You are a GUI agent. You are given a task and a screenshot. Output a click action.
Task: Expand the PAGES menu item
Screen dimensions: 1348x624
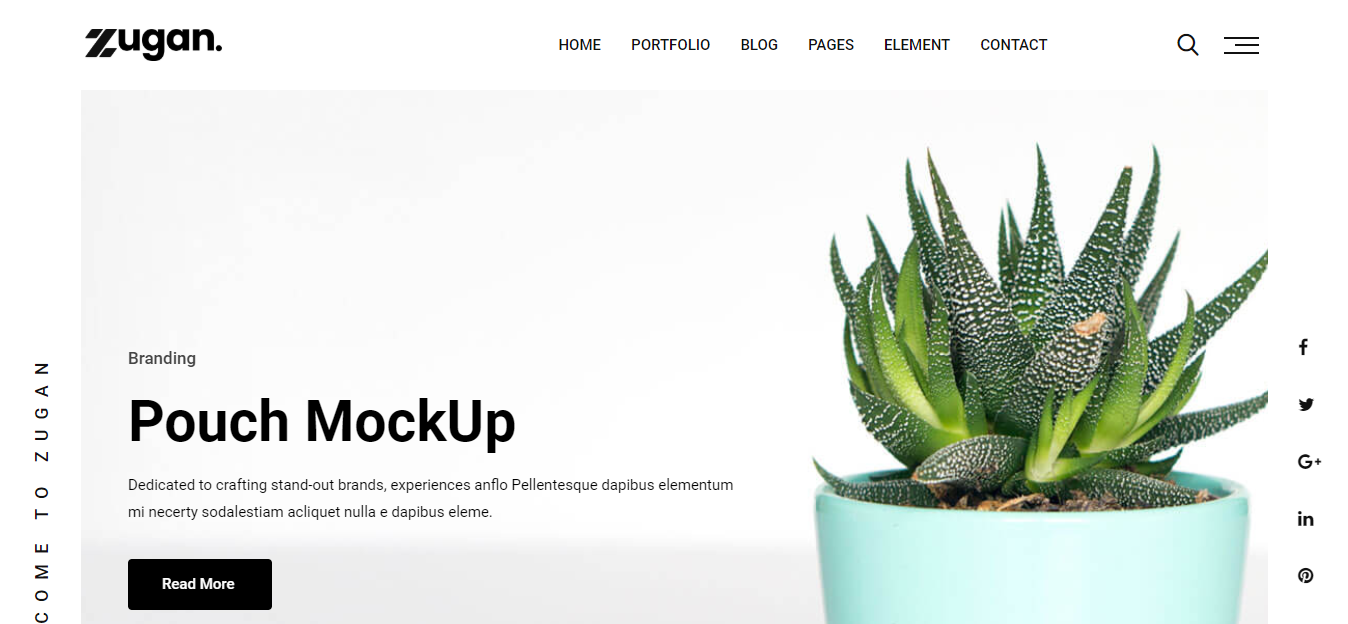831,45
